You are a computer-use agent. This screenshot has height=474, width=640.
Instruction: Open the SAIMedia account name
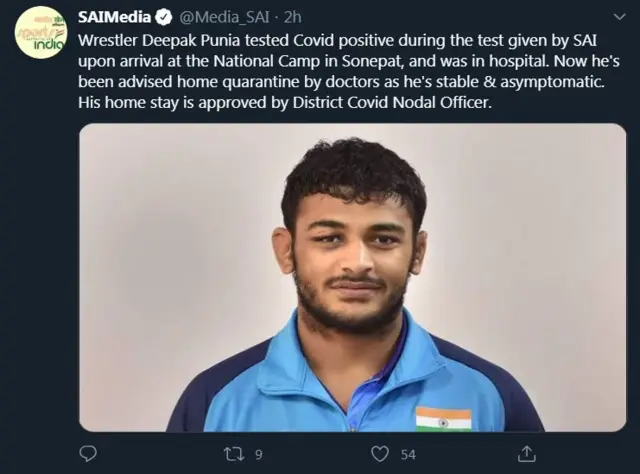pos(114,19)
